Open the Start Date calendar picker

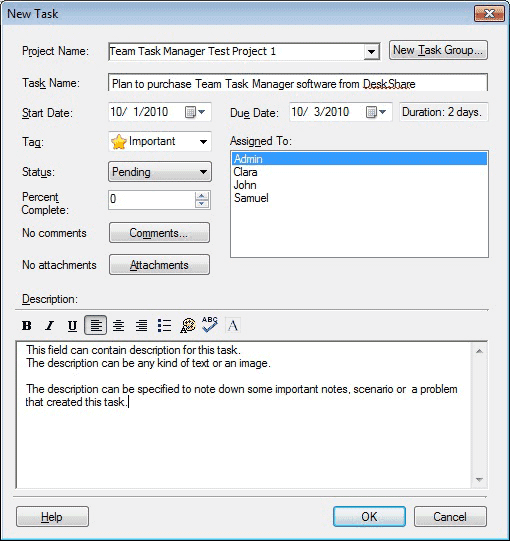pos(195,112)
